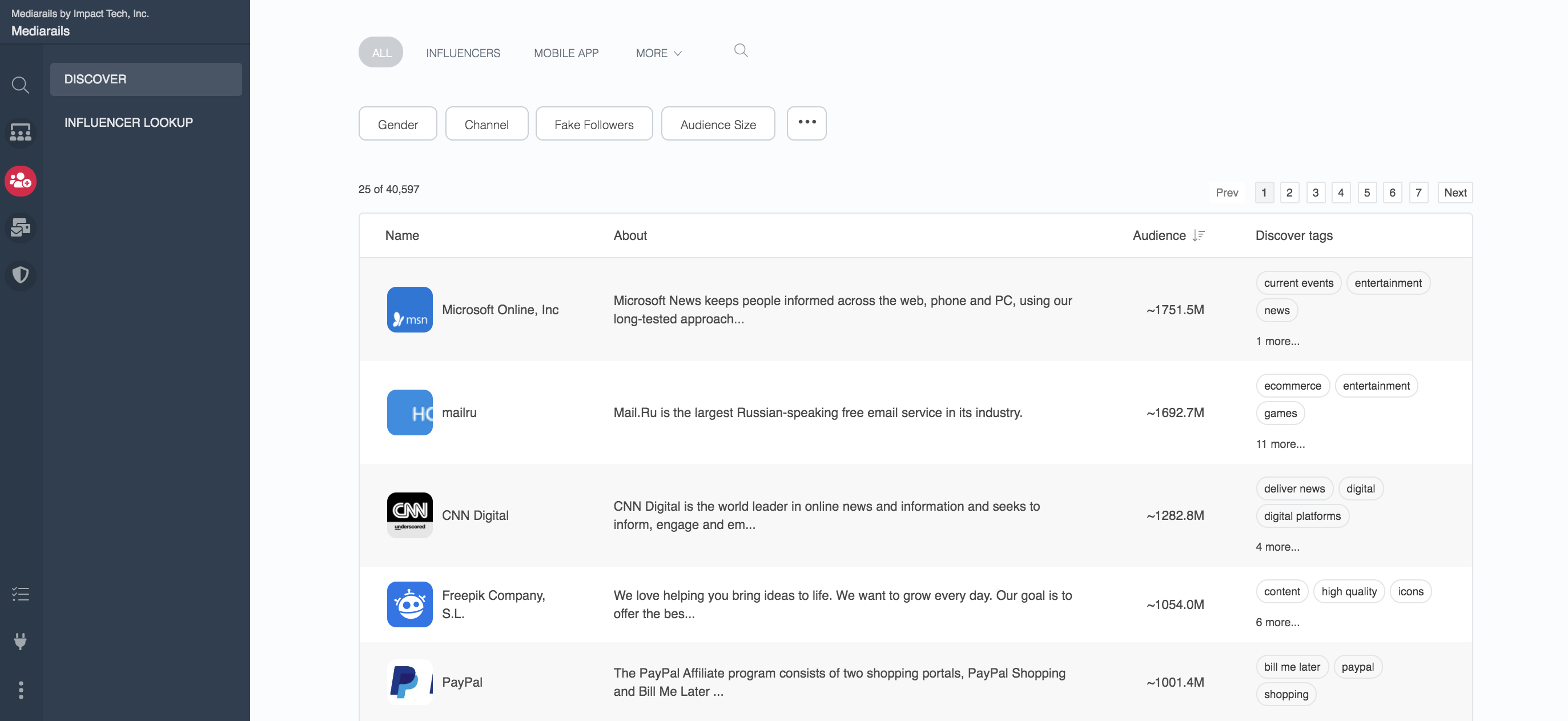The width and height of the screenshot is (1568, 721).
Task: Switch to the MOBILE APP tab
Action: (565, 53)
